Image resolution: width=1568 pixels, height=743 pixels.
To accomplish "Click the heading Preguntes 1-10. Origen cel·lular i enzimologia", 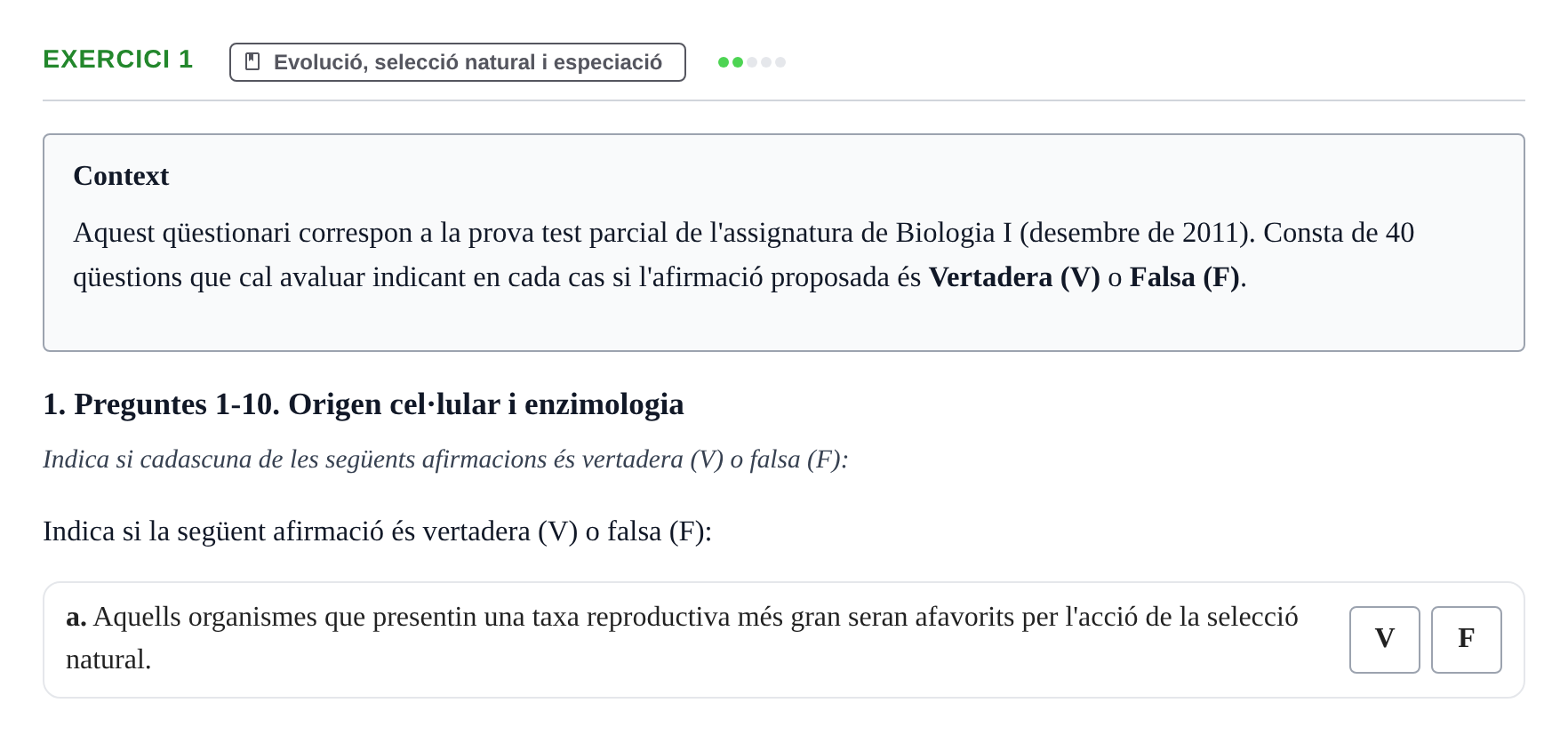I will pyautogui.click(x=364, y=404).
